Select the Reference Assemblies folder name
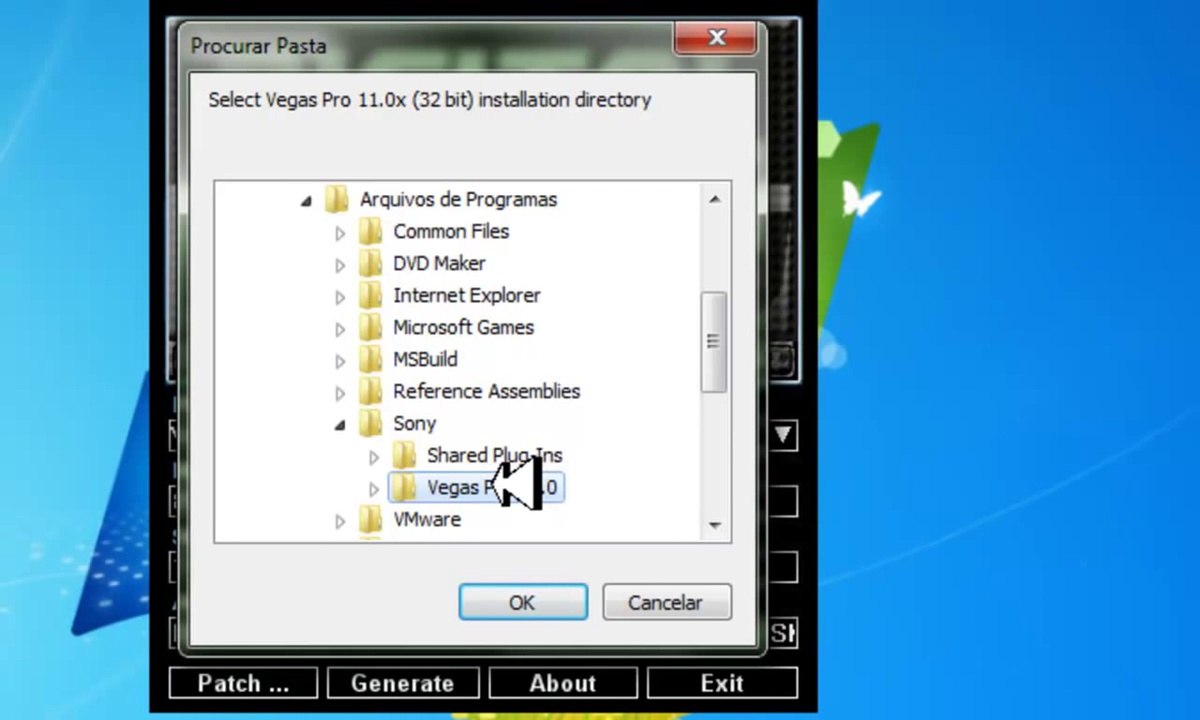Image resolution: width=1200 pixels, height=720 pixels. (x=486, y=391)
